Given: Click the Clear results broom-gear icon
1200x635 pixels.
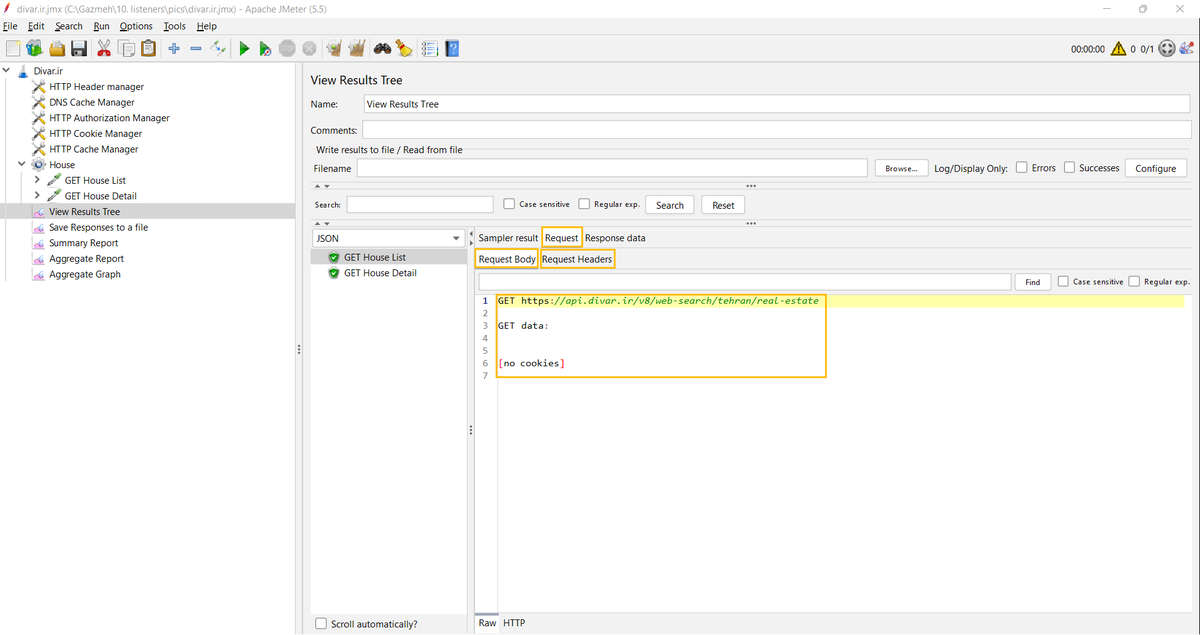Looking at the screenshot, I should click(334, 48).
